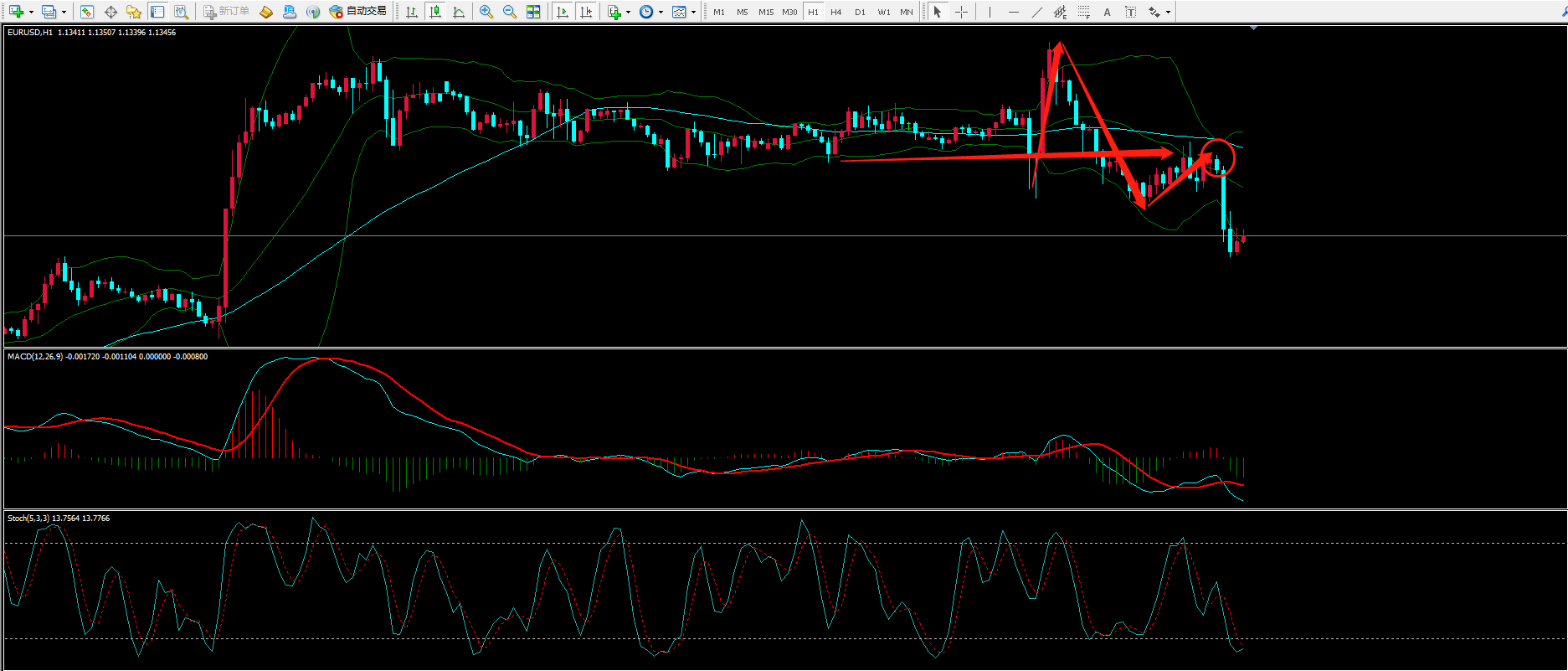The width and height of the screenshot is (1568, 671).
Task: Draw a vertical line with the toolbar tool
Action: click(990, 12)
